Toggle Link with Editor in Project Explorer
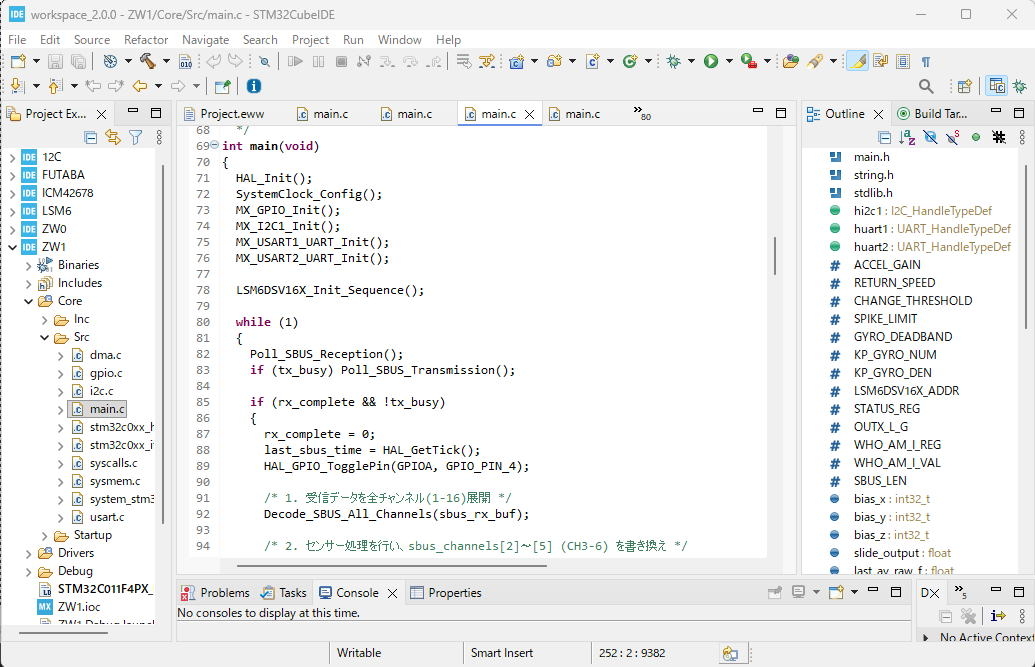Screen dimensions: 1035x667 pyautogui.click(x=113, y=137)
